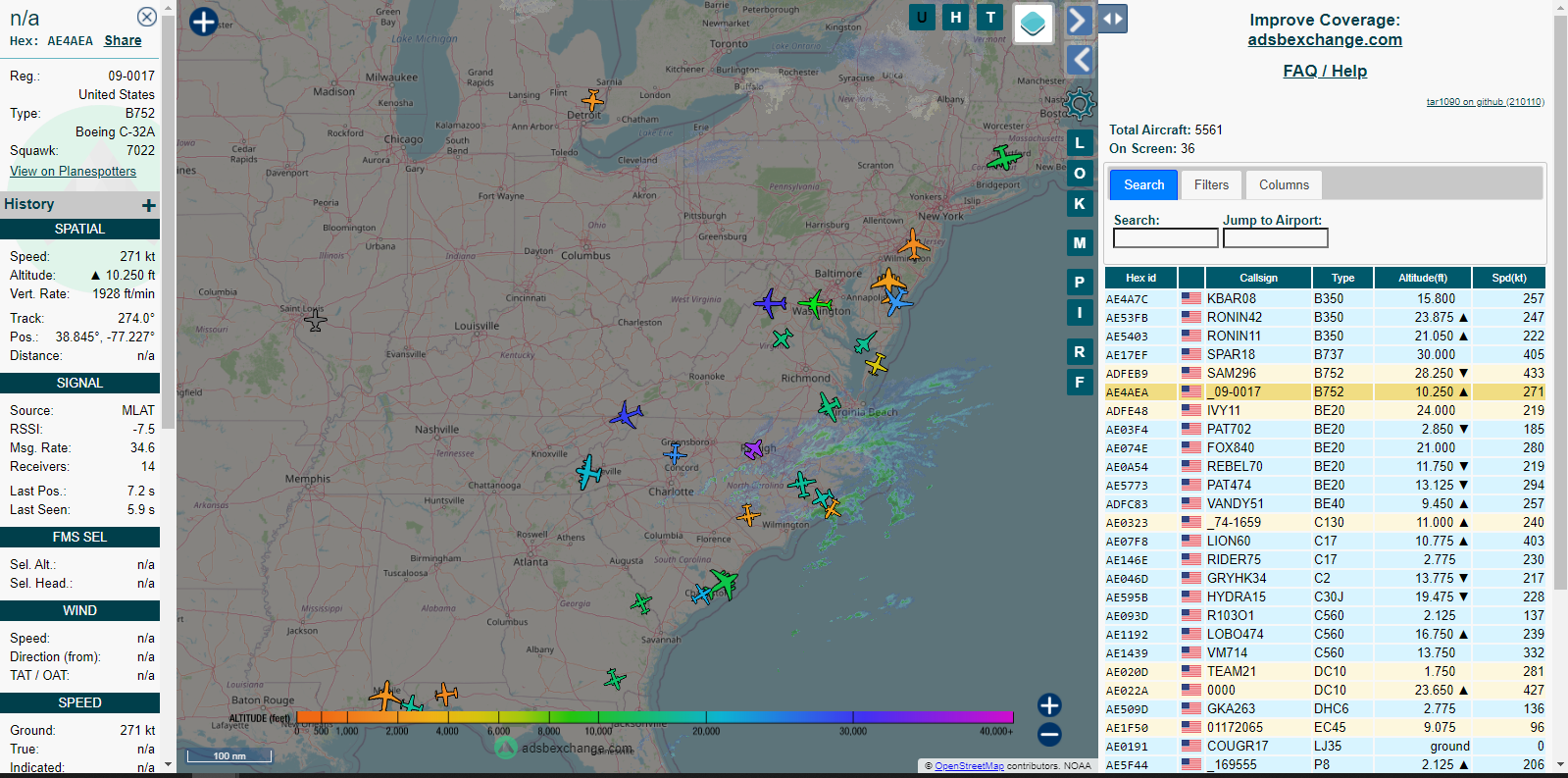This screenshot has width=1568, height=778.
Task: Sort table by Callsign column
Action: pos(1258,278)
